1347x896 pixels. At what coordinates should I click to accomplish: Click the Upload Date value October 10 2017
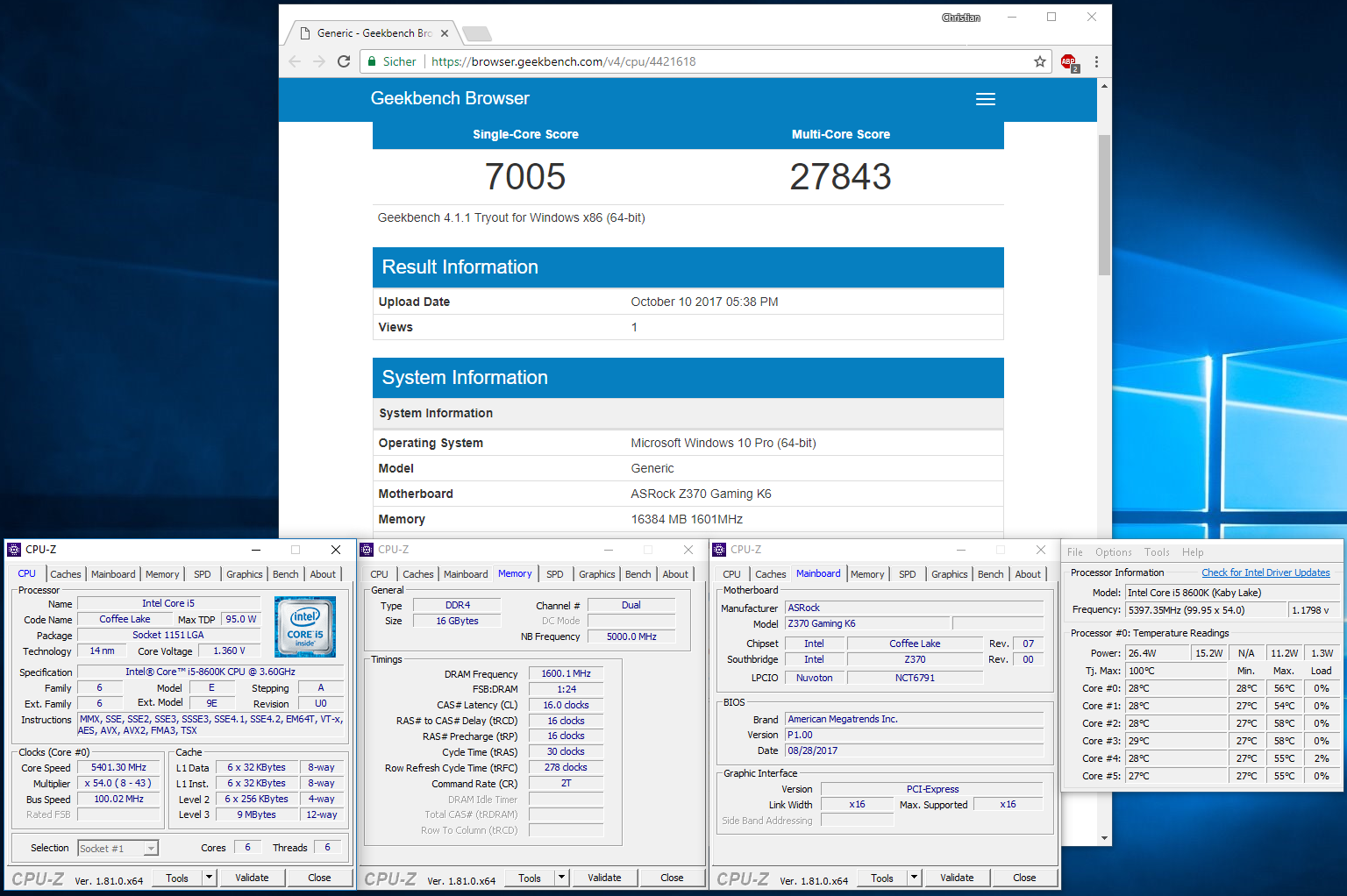(x=704, y=302)
